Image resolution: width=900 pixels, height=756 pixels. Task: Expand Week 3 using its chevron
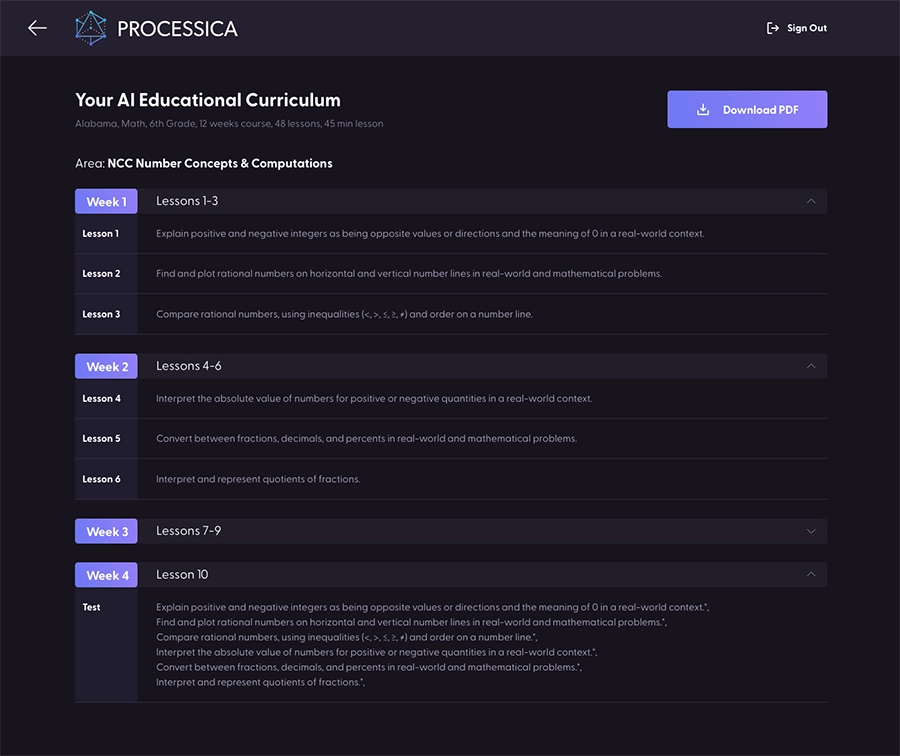[x=811, y=531]
